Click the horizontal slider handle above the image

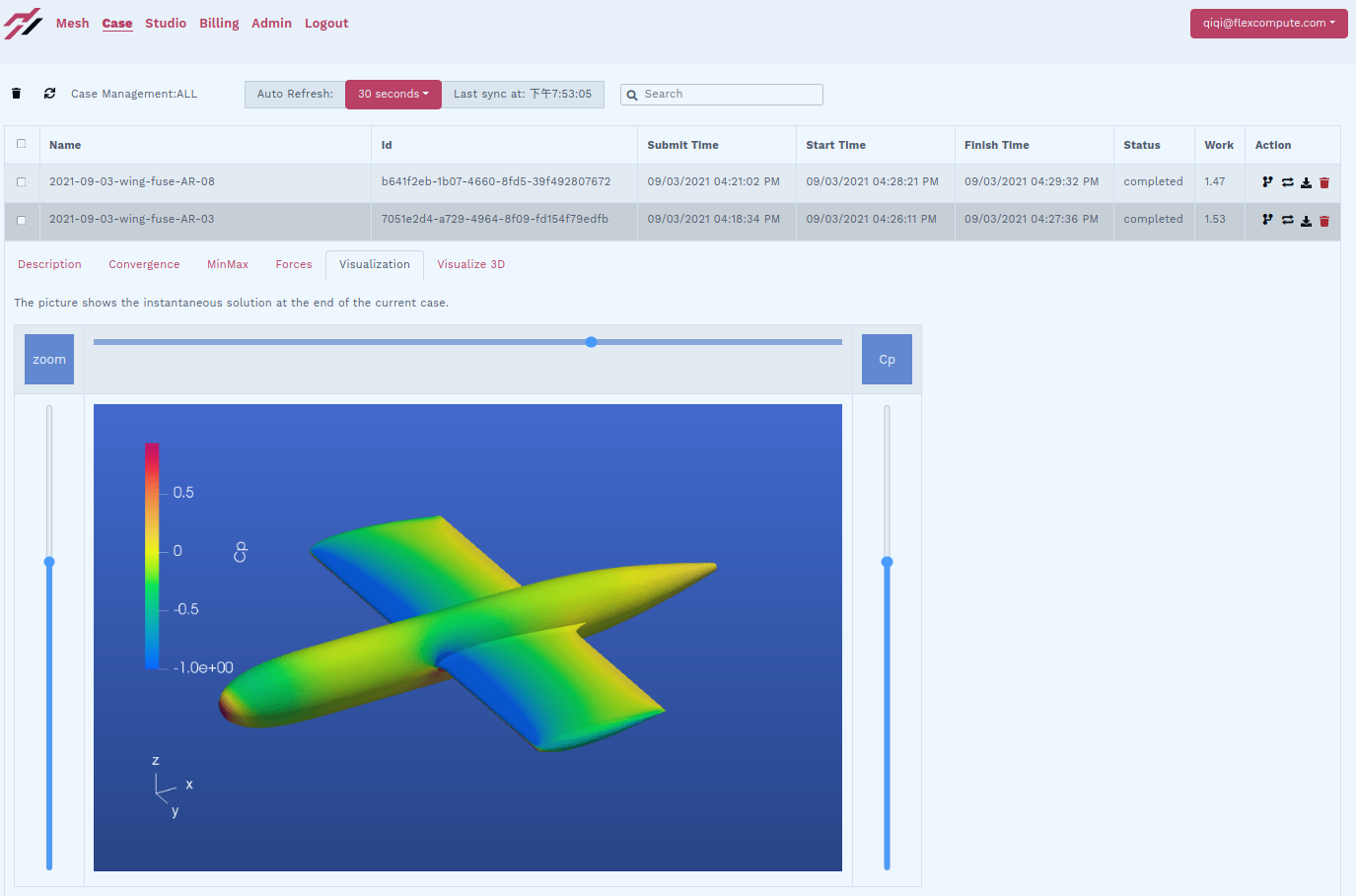591,342
